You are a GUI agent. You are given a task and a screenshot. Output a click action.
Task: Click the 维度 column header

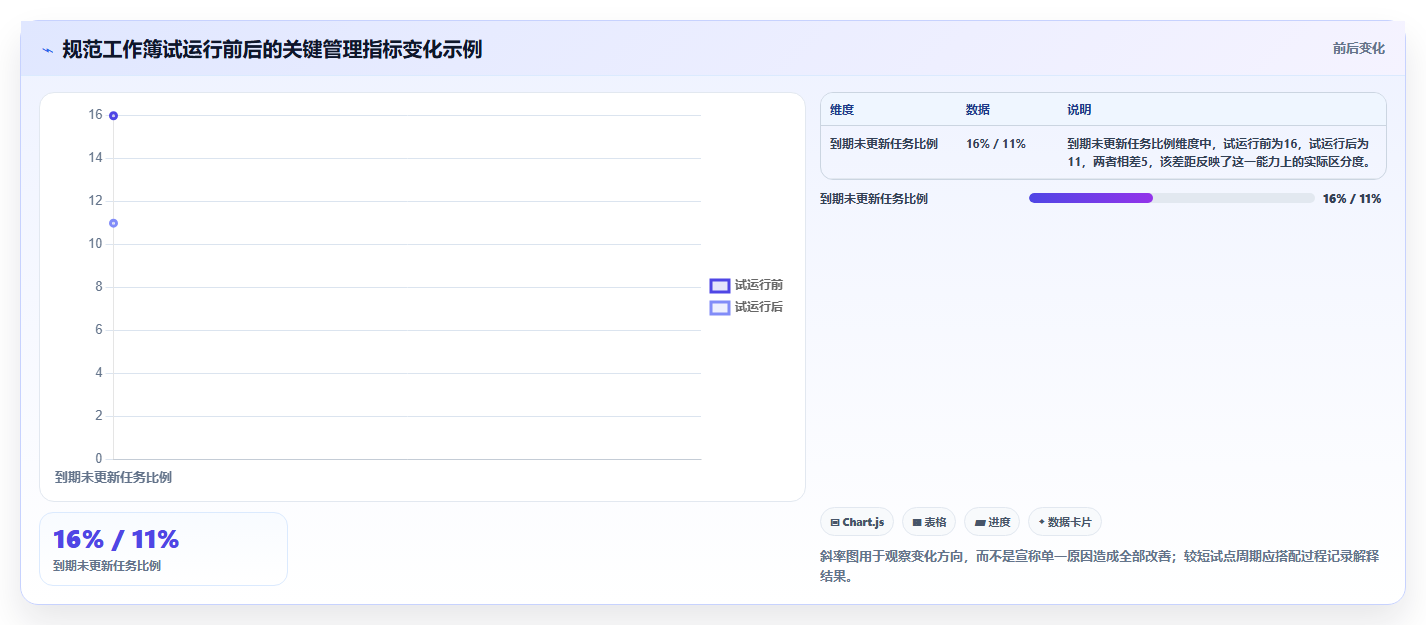(x=842, y=110)
